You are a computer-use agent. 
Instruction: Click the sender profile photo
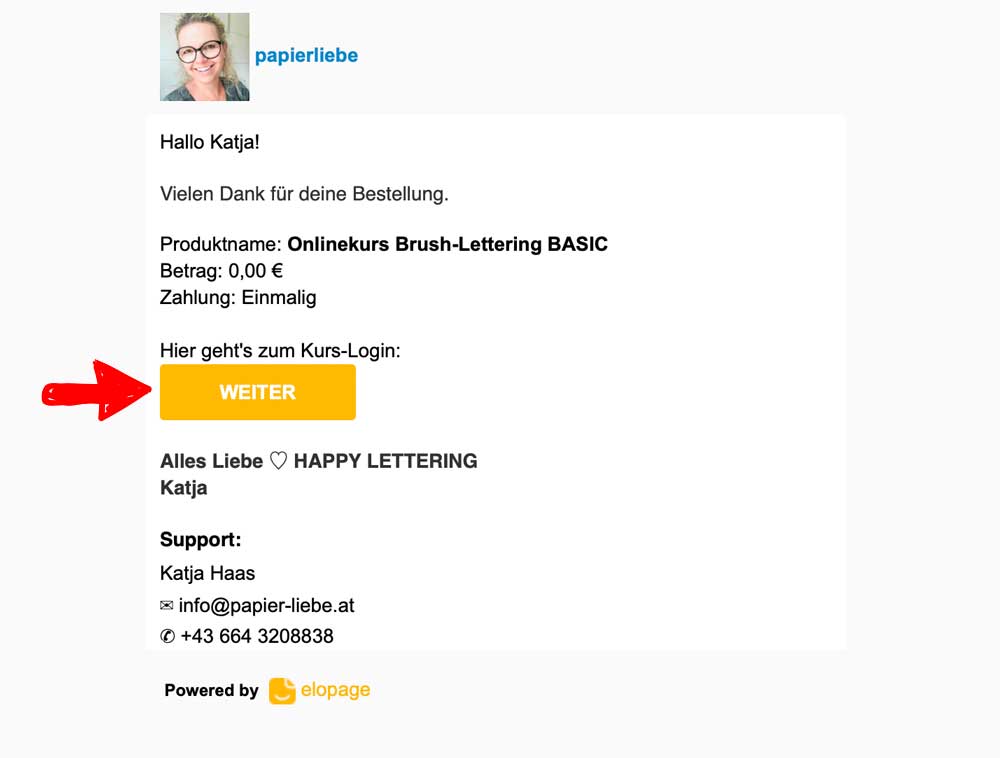pos(205,57)
